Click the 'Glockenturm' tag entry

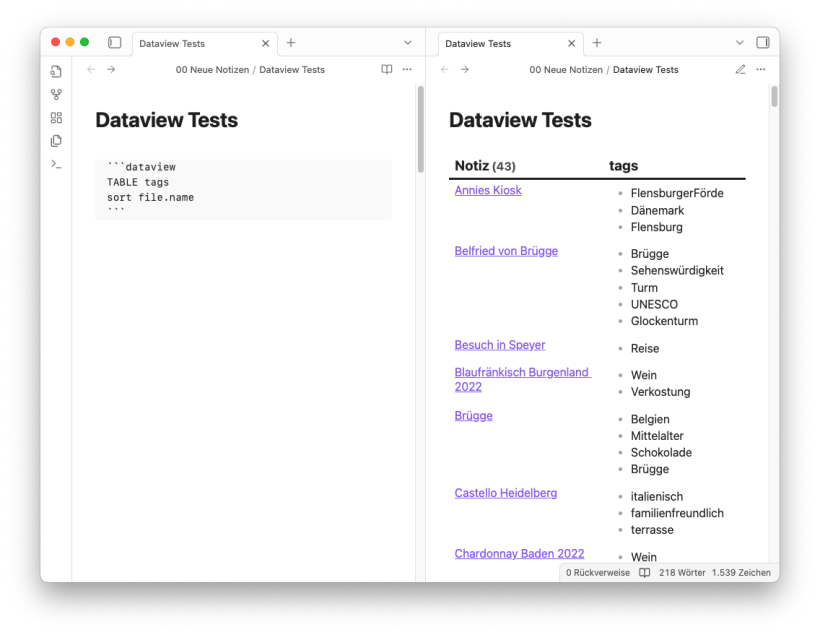coord(664,321)
